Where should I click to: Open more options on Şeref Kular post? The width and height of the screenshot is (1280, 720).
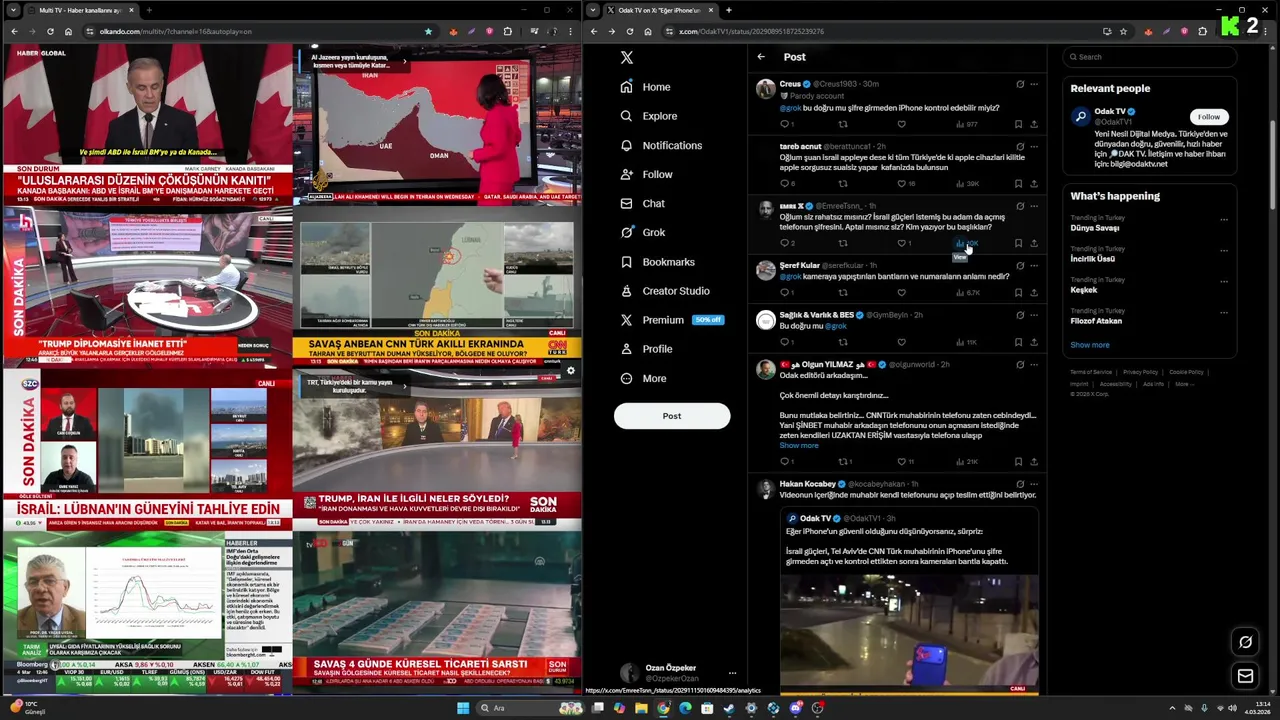(x=1034, y=265)
